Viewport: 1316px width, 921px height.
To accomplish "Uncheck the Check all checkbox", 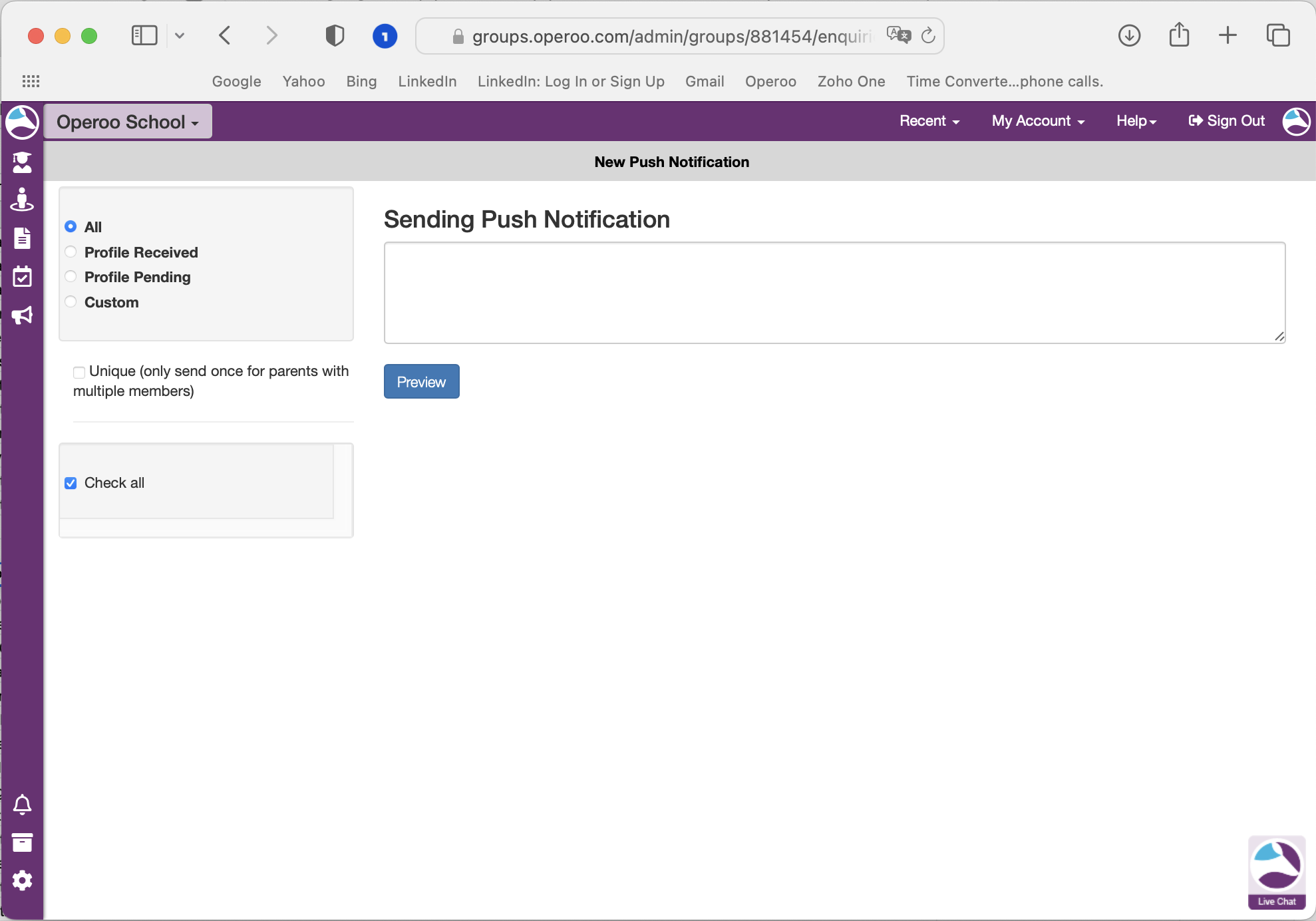I will coord(71,483).
